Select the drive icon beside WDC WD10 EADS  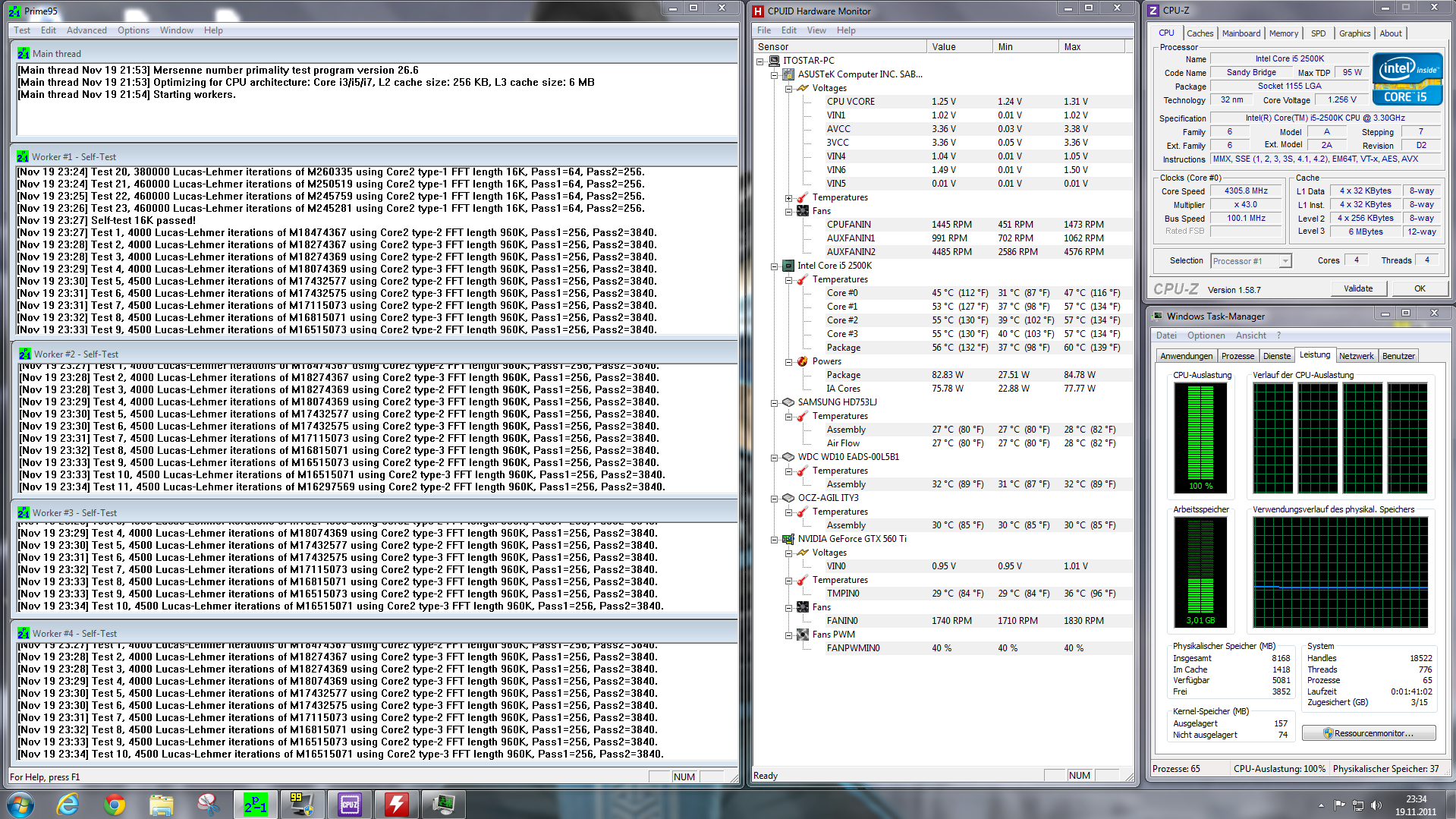[x=788, y=457]
